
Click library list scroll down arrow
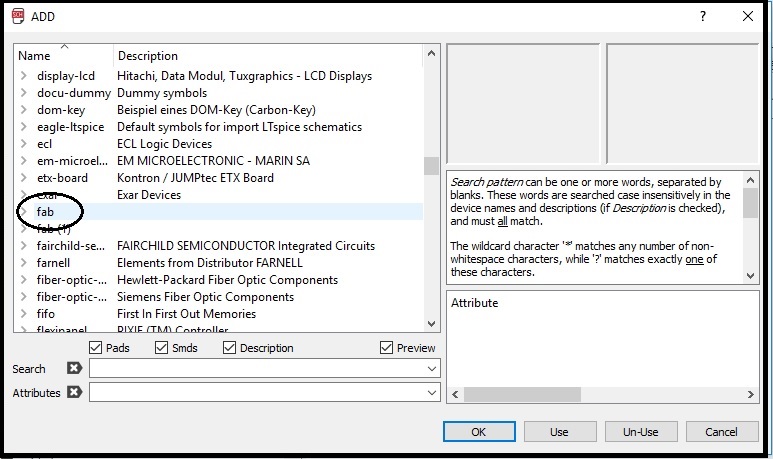tap(431, 324)
